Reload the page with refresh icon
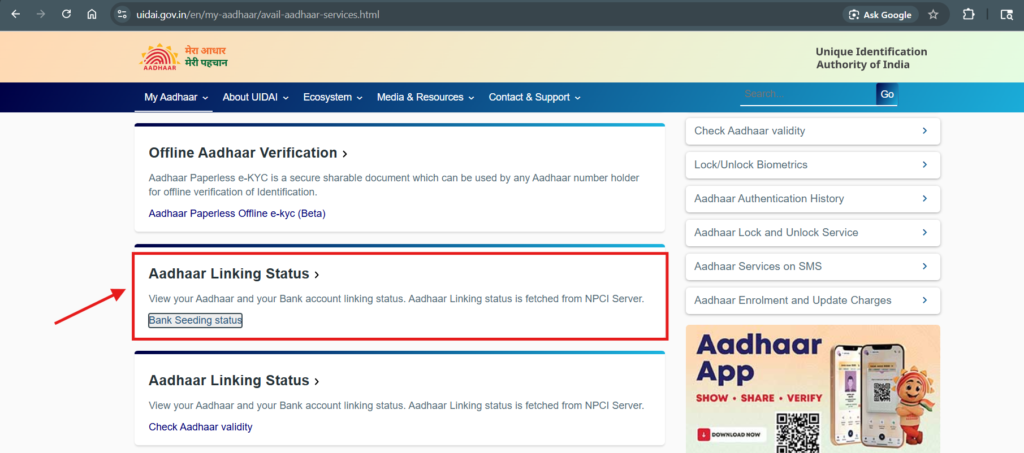The height and width of the screenshot is (453, 1024). [x=66, y=15]
